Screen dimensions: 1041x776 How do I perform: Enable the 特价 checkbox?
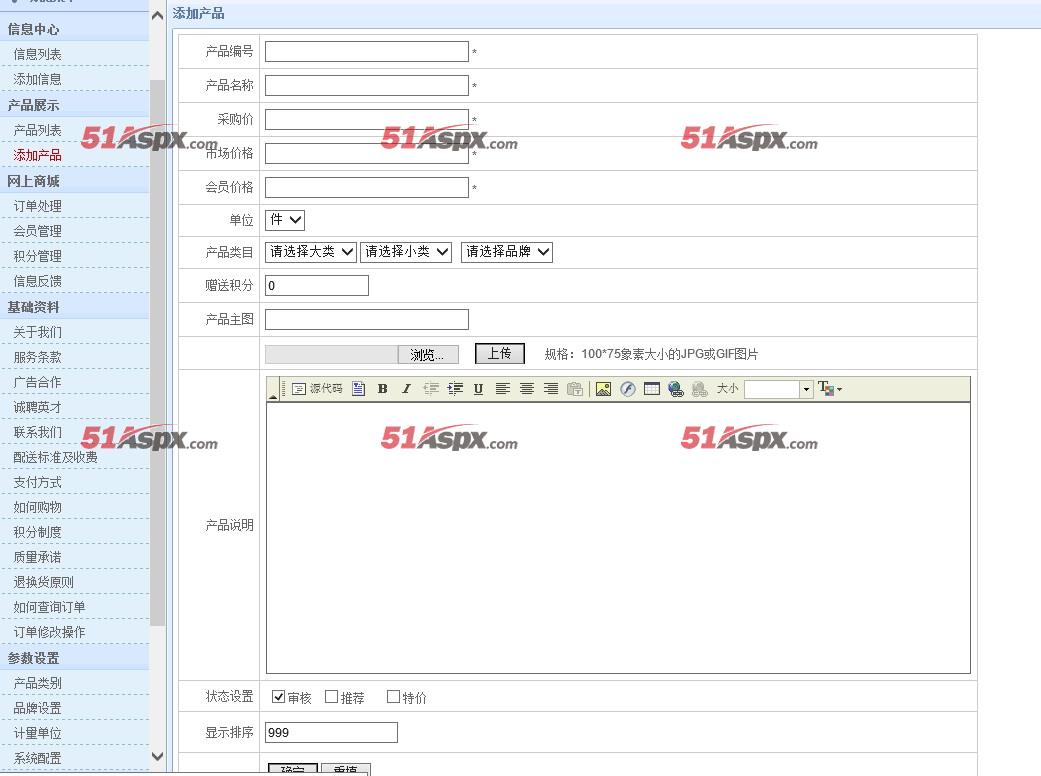(393, 696)
